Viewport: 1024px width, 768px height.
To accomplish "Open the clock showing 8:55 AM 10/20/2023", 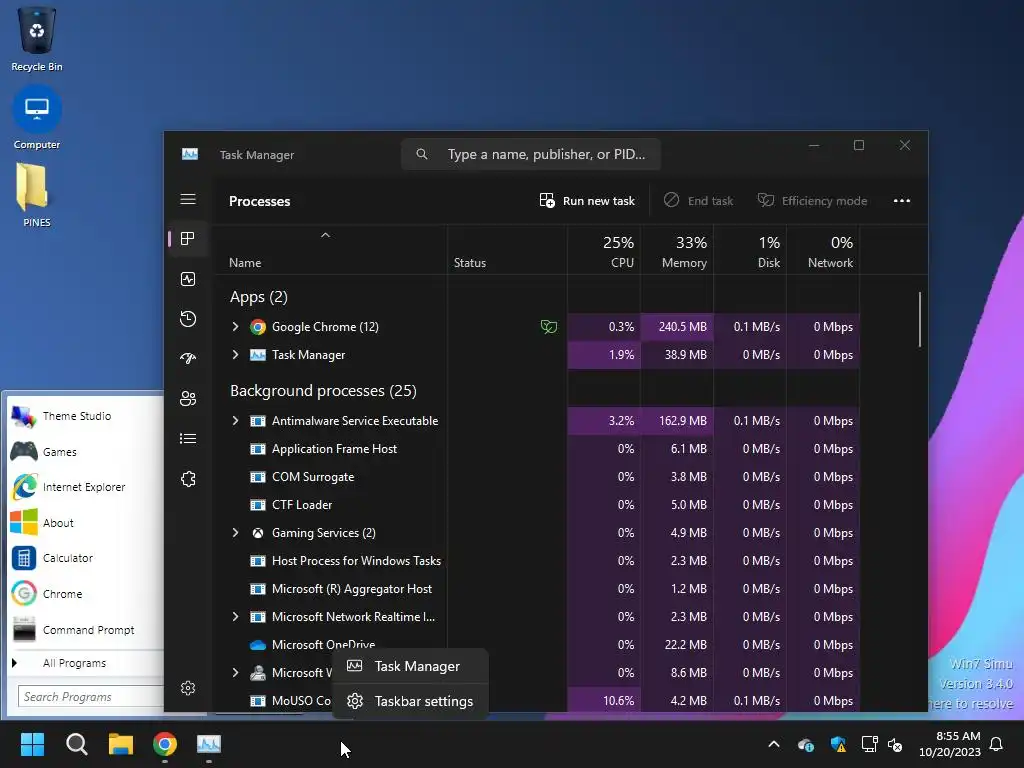I will 950,744.
